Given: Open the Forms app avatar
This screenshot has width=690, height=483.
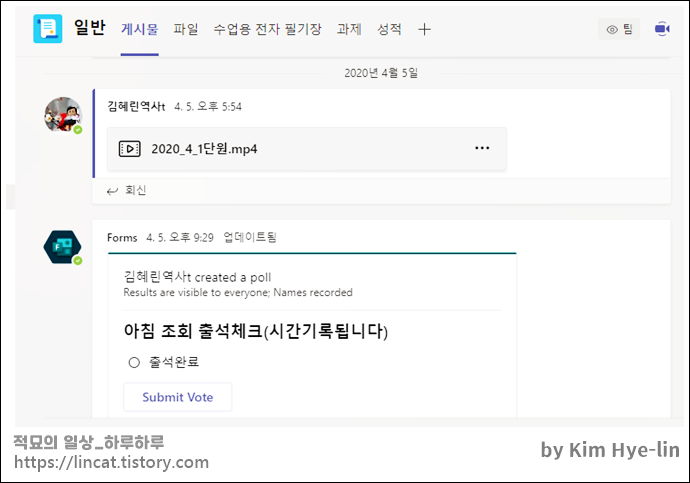Looking at the screenshot, I should (62, 247).
